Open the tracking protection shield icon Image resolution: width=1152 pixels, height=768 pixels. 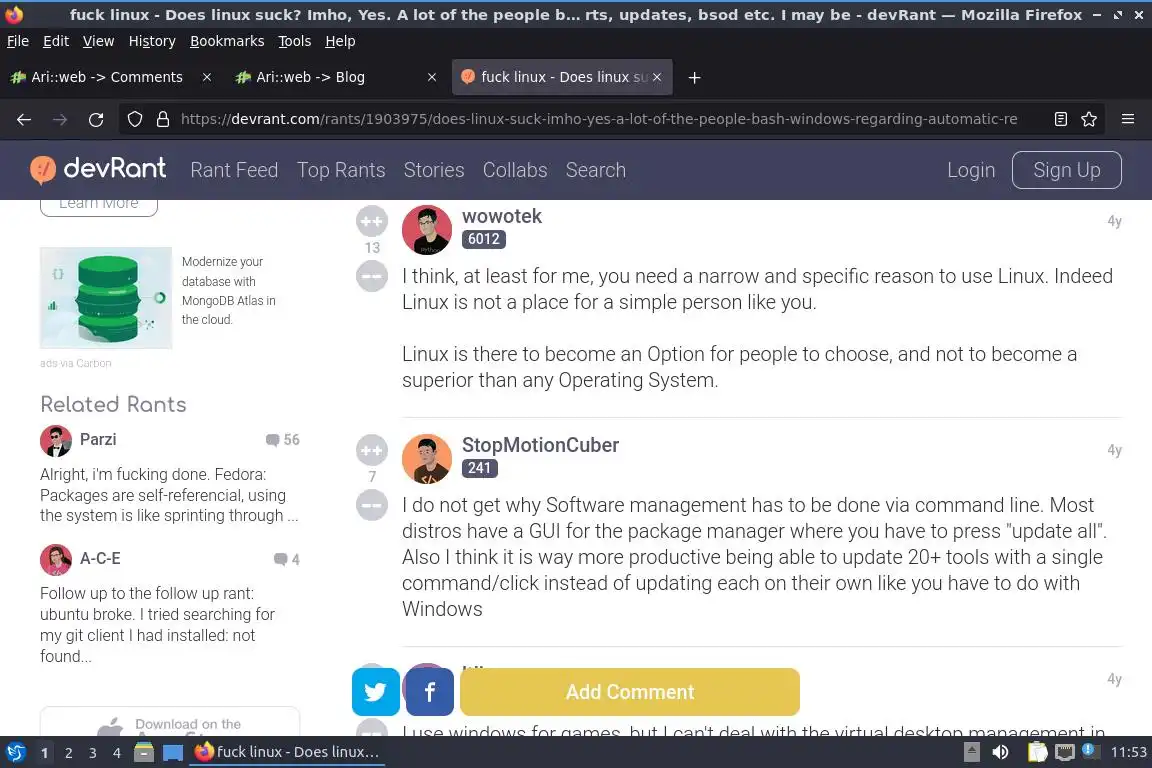pyautogui.click(x=134, y=119)
